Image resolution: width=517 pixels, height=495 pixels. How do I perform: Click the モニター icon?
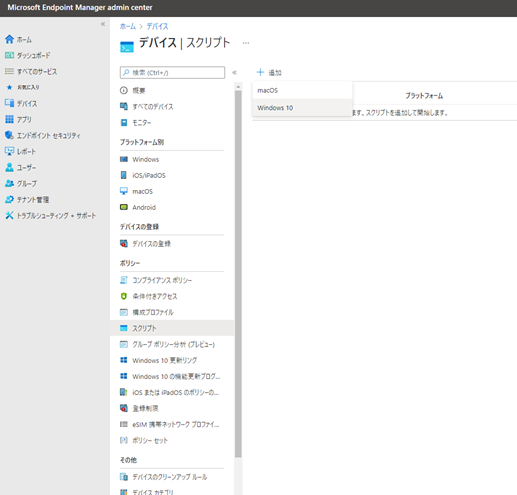pos(124,123)
